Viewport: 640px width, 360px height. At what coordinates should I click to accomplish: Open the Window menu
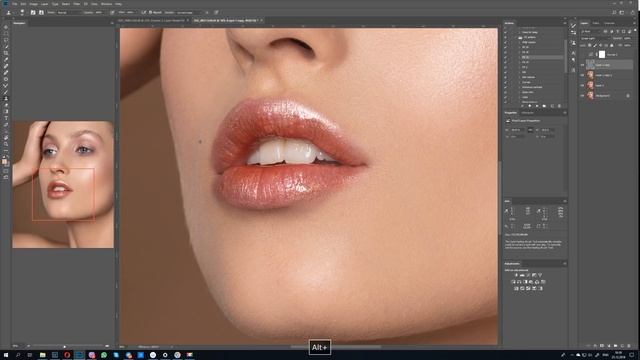click(106, 4)
